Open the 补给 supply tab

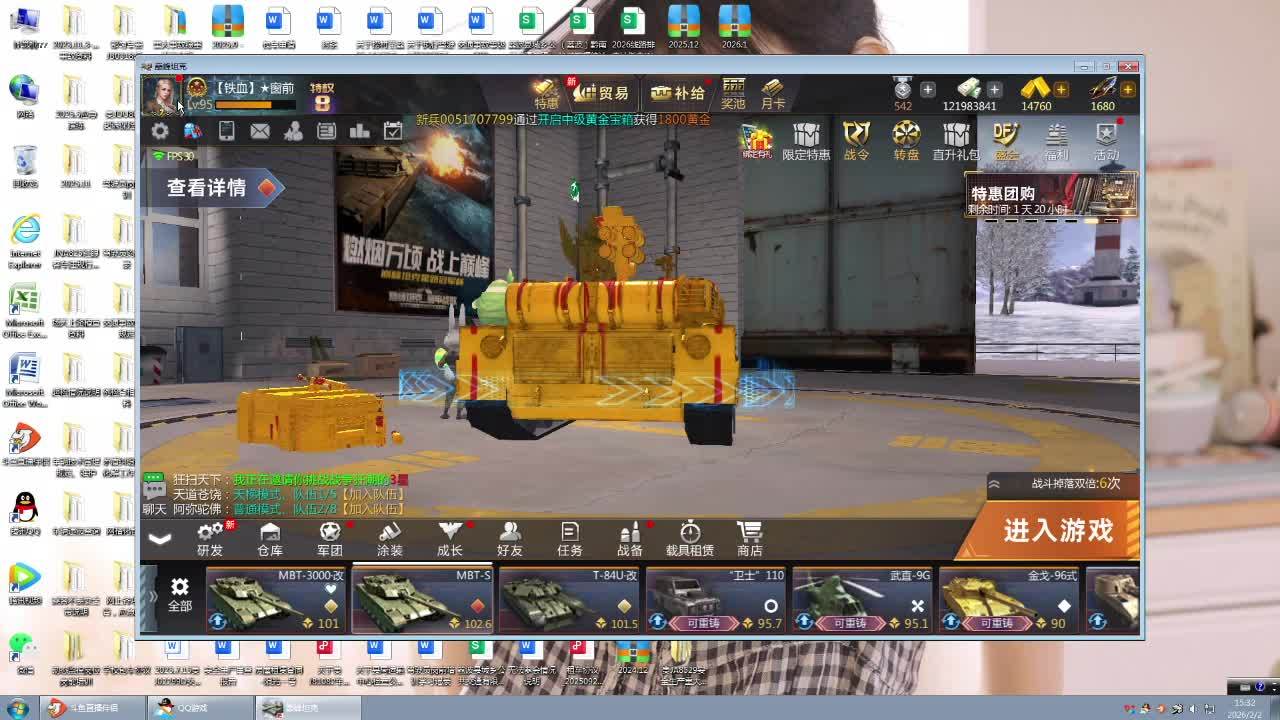pyautogui.click(x=678, y=93)
